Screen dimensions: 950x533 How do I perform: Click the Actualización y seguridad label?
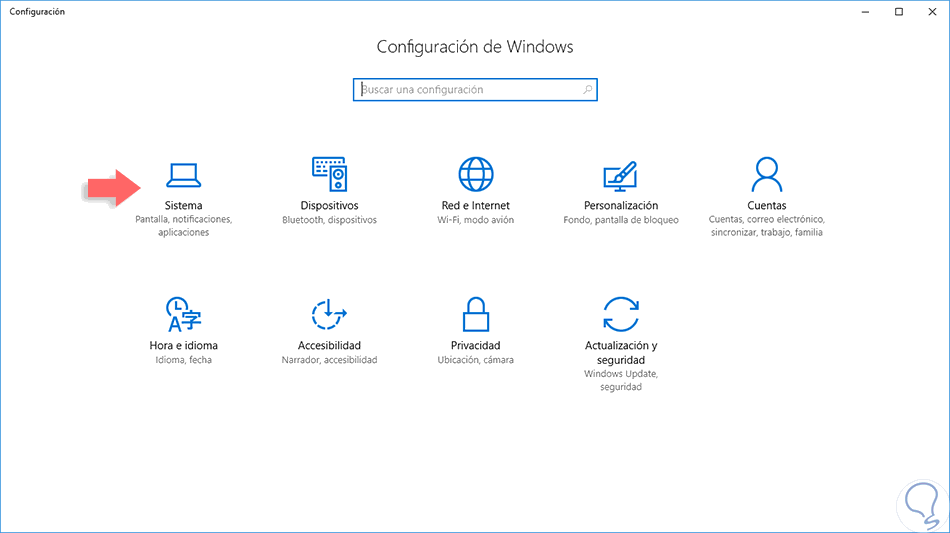click(x=620, y=353)
